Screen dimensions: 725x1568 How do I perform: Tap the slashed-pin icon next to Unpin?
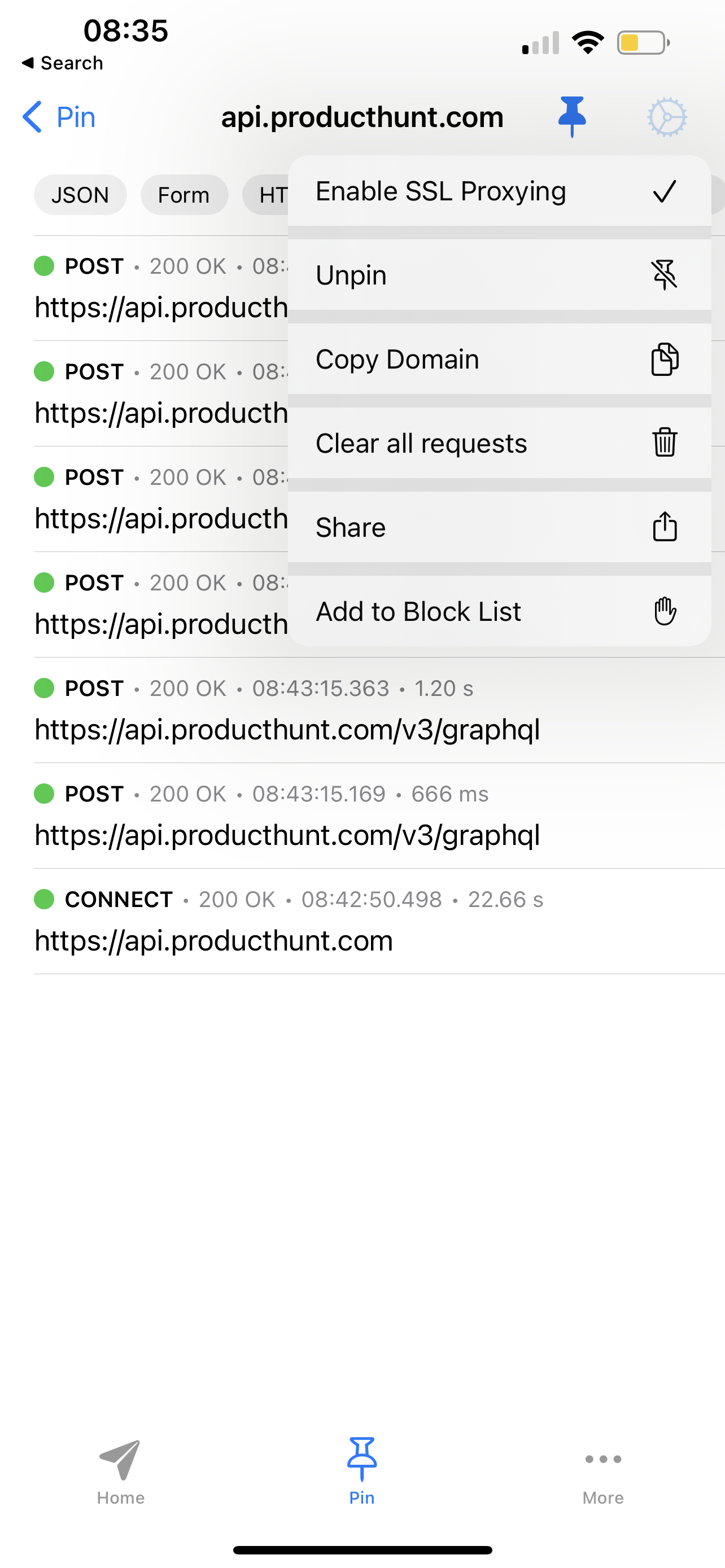point(664,274)
